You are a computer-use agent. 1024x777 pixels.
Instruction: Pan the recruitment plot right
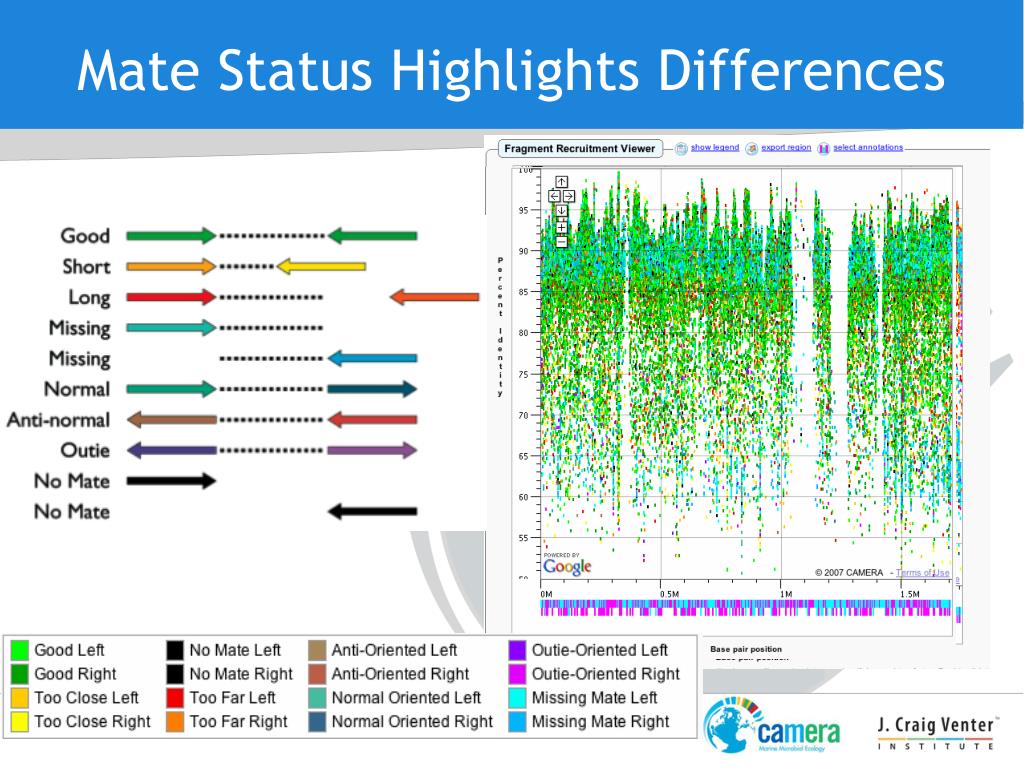click(568, 196)
